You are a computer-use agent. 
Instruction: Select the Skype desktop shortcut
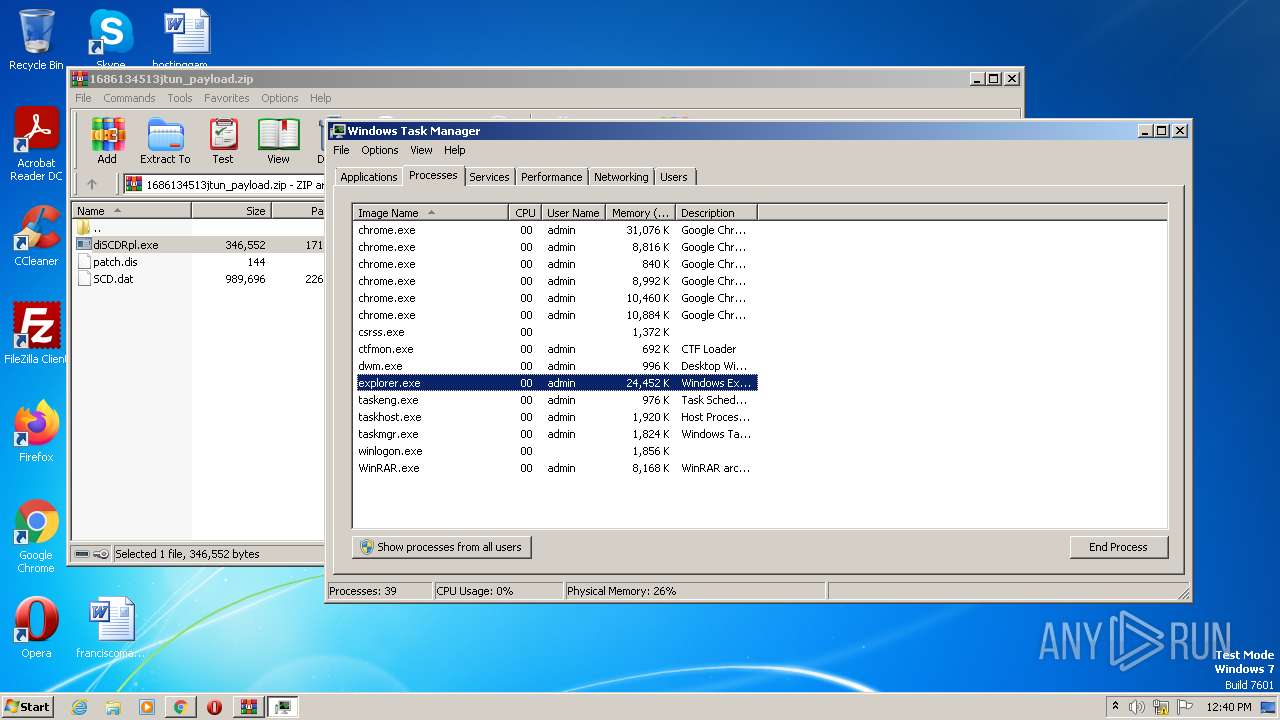[110, 40]
